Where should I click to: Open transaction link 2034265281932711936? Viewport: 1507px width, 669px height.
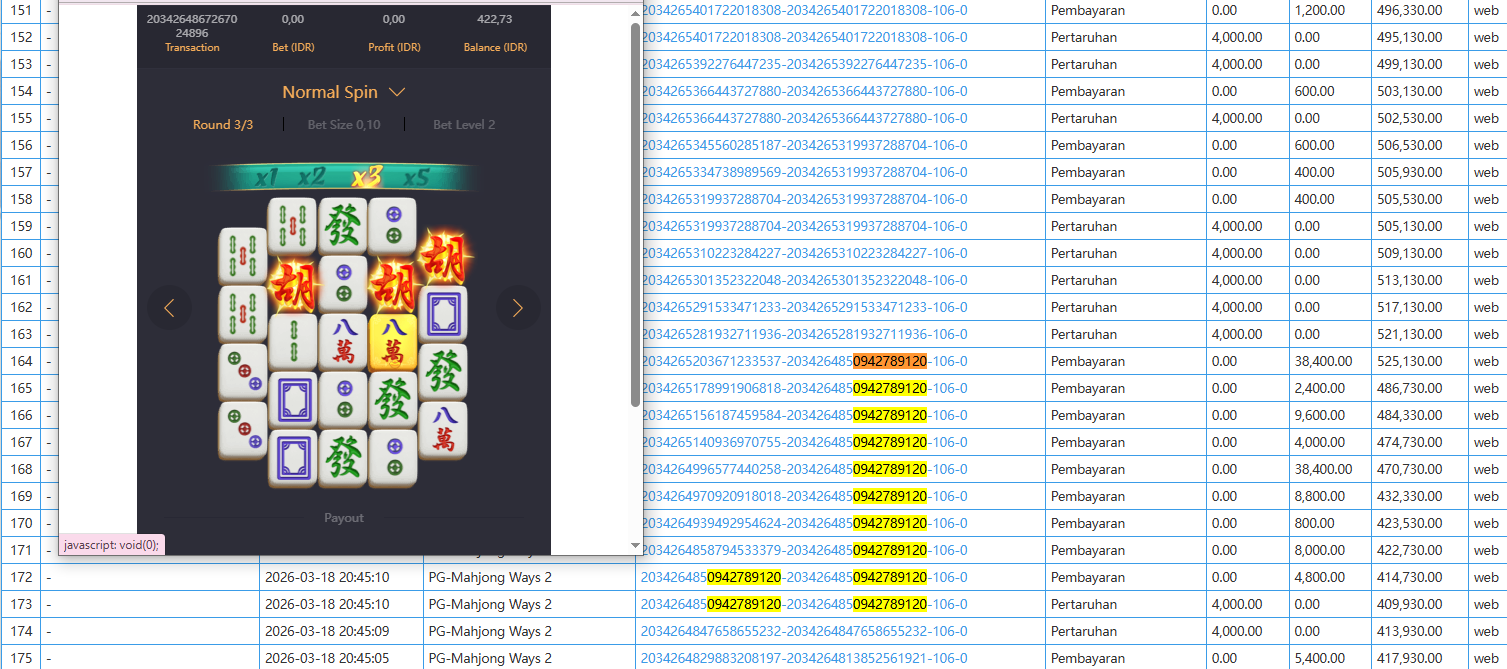coord(804,334)
